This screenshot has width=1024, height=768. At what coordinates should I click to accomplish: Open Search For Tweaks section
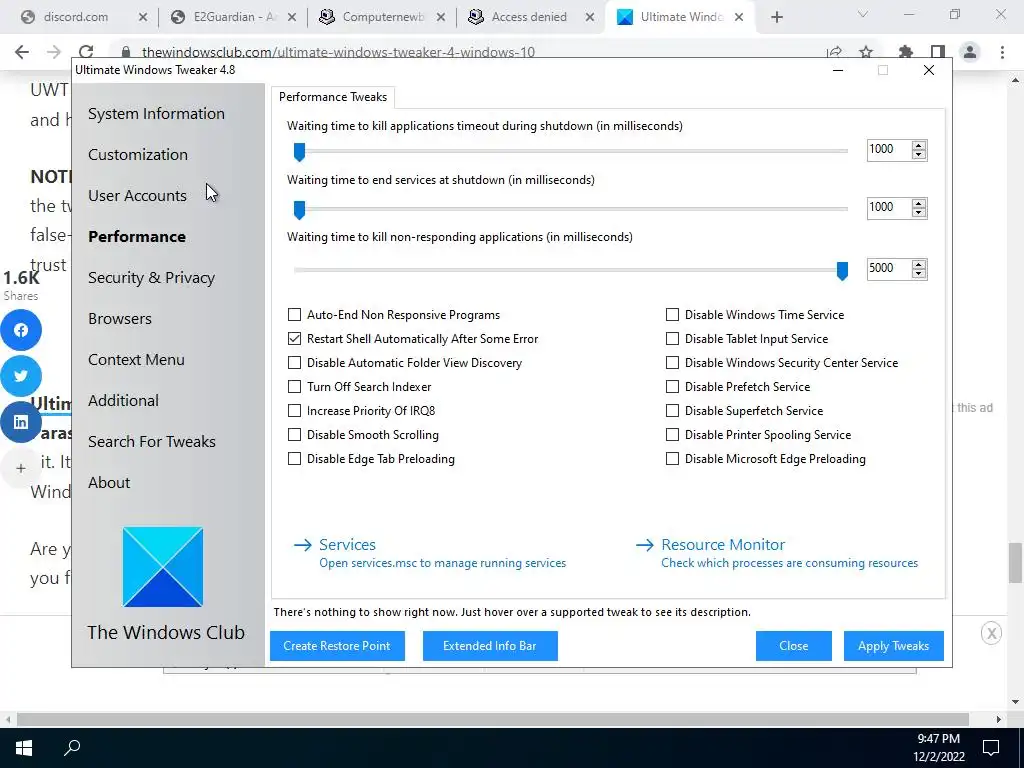coord(152,442)
